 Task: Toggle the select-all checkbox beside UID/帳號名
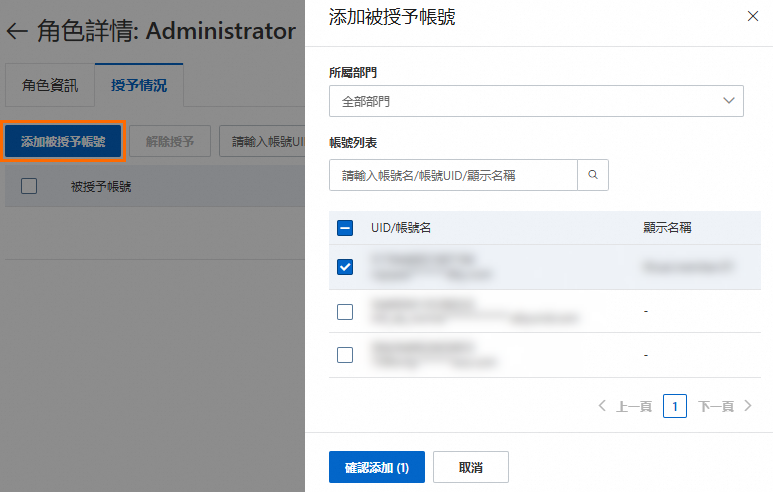(345, 228)
